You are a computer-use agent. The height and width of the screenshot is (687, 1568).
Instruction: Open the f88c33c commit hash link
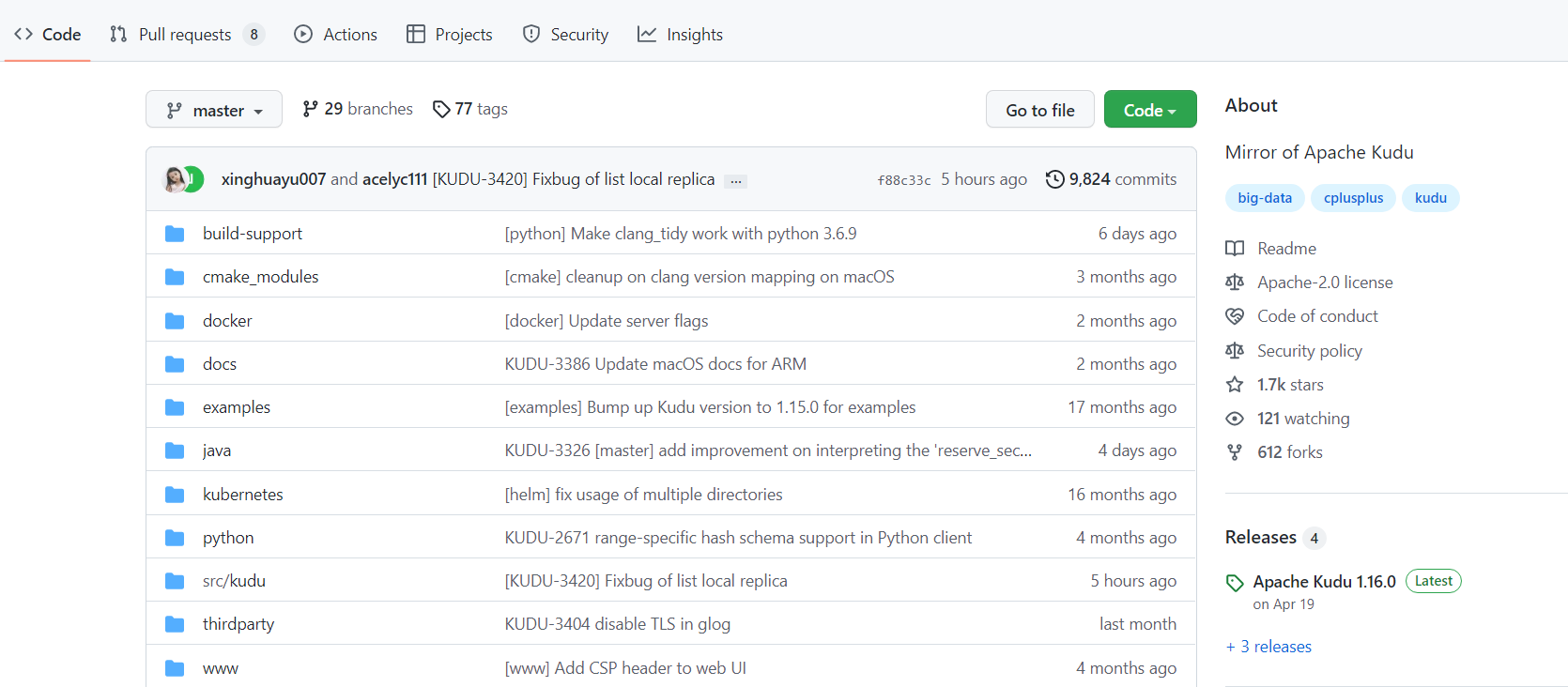[904, 180]
